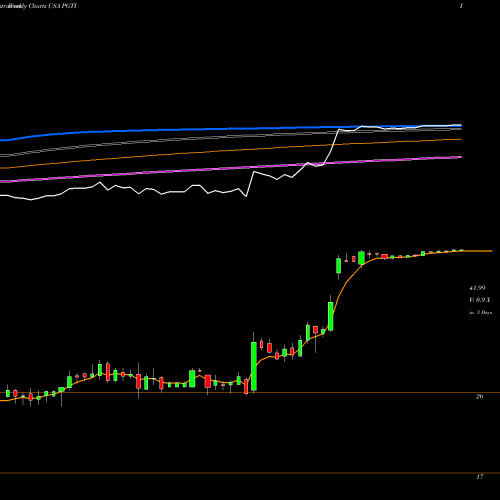Click the tallest green candle before the red pullback
This screenshot has height=500, width=500.
254,366
